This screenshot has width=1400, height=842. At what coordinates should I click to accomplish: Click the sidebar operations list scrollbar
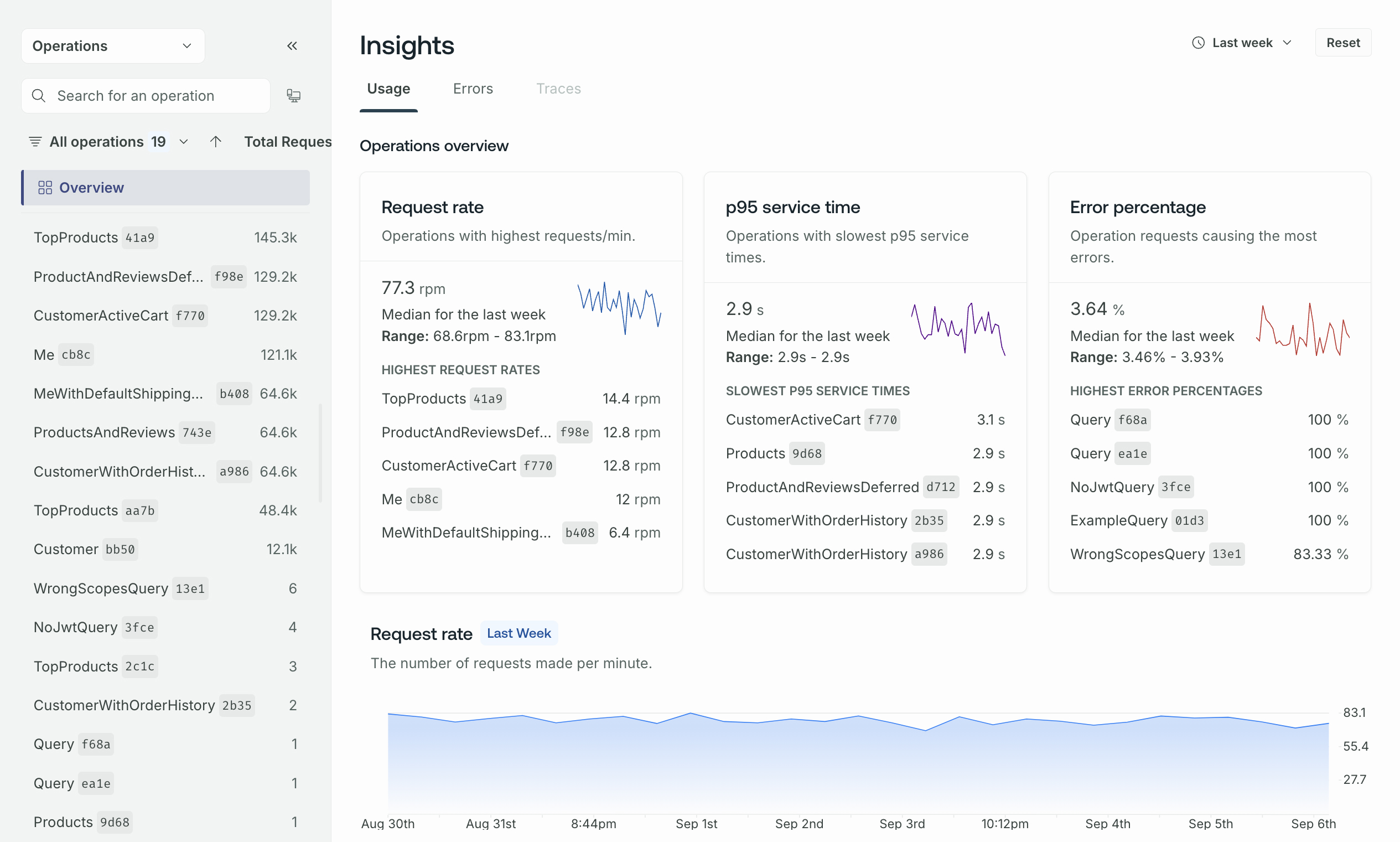(x=320, y=453)
